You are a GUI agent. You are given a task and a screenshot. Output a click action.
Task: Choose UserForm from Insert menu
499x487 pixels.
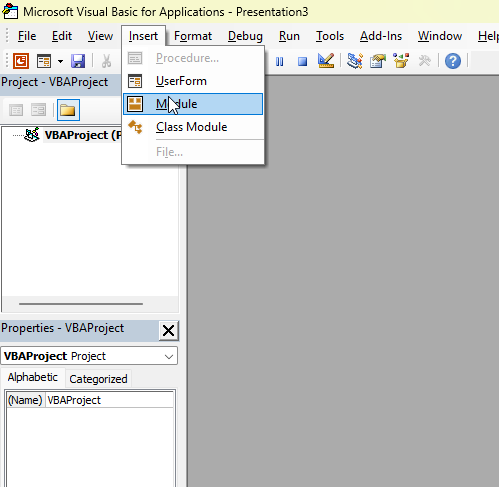coord(193,81)
